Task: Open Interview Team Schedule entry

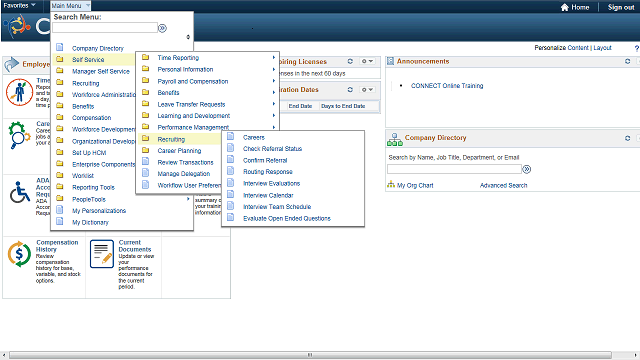Action: [277, 207]
